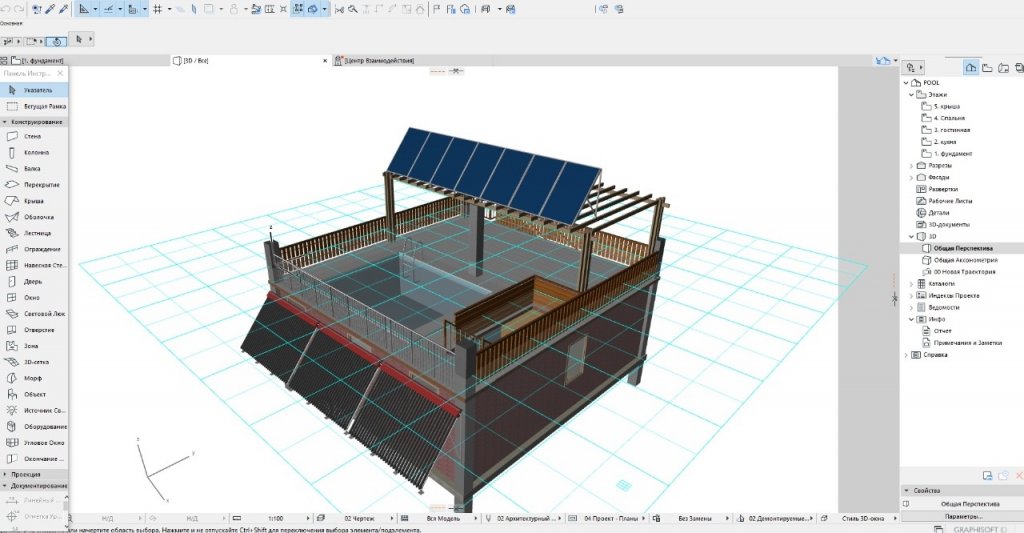1024x533 pixels.
Task: Switch to the 1. фундамент tab
Action: [x=40, y=61]
